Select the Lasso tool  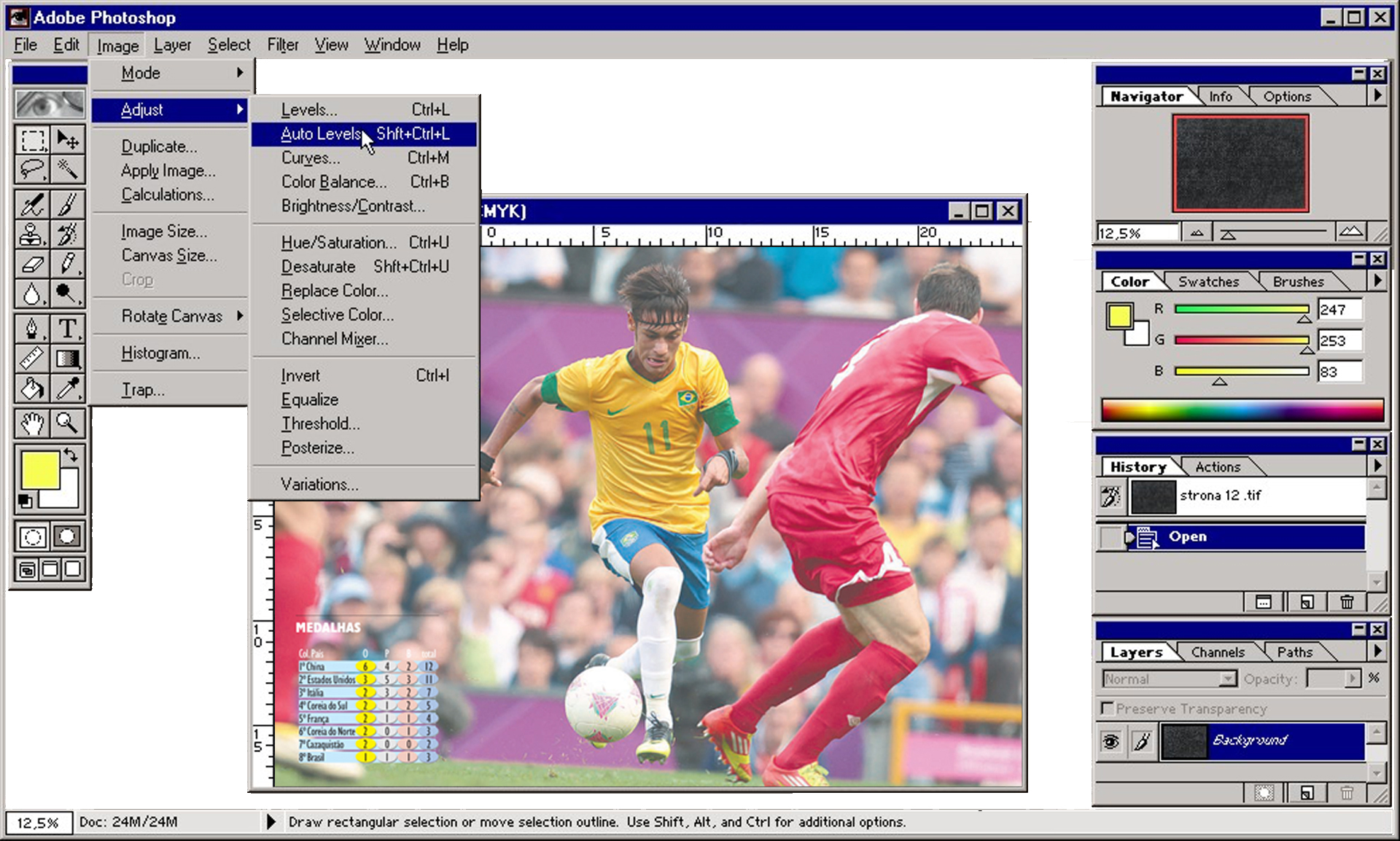tap(33, 169)
